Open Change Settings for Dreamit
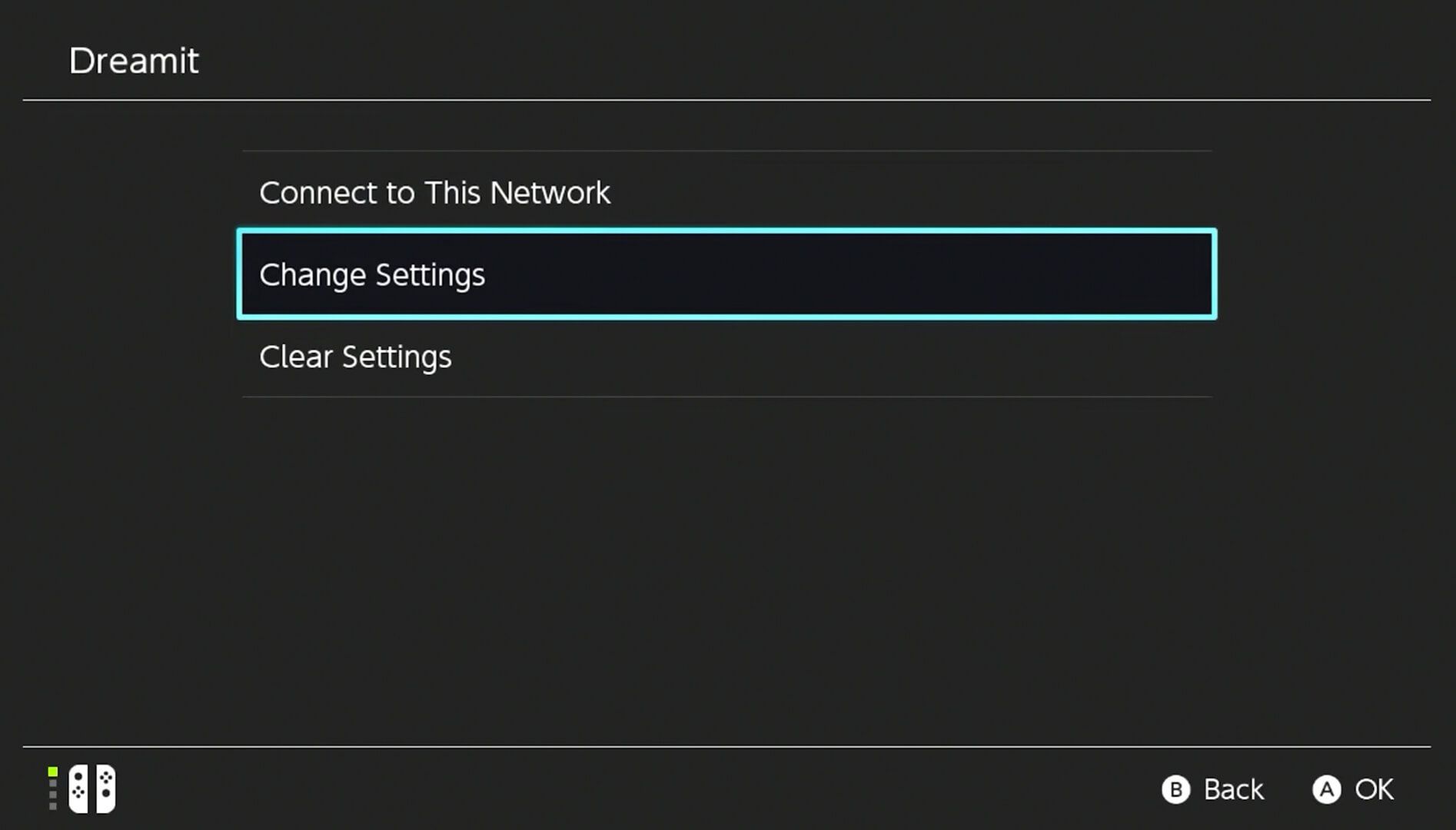This screenshot has width=1456, height=830. pyautogui.click(x=373, y=274)
